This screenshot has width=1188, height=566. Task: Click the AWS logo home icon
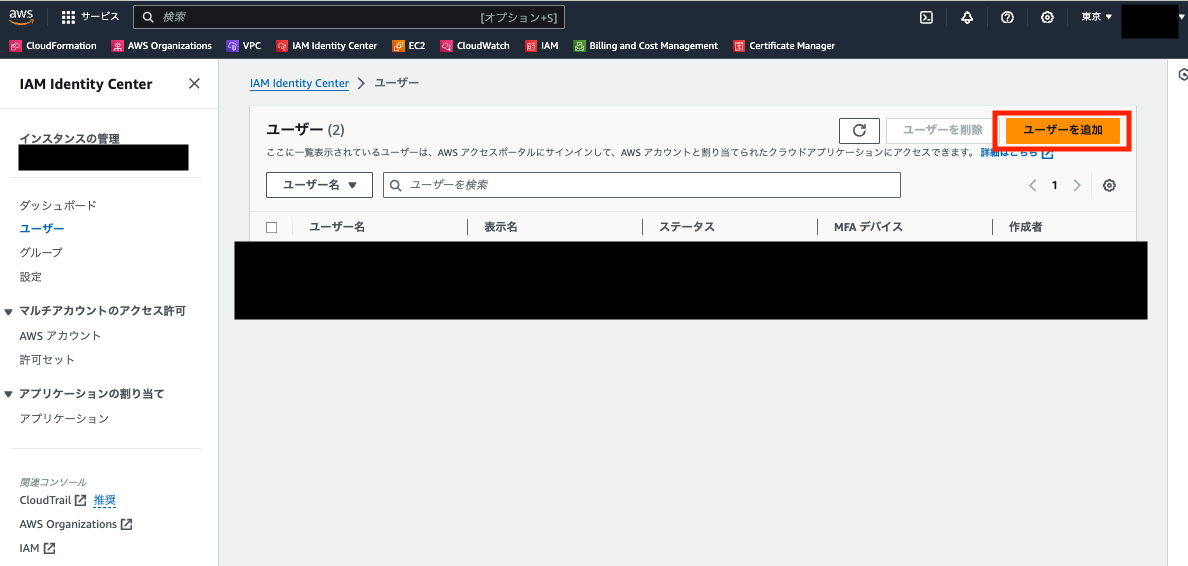point(22,17)
